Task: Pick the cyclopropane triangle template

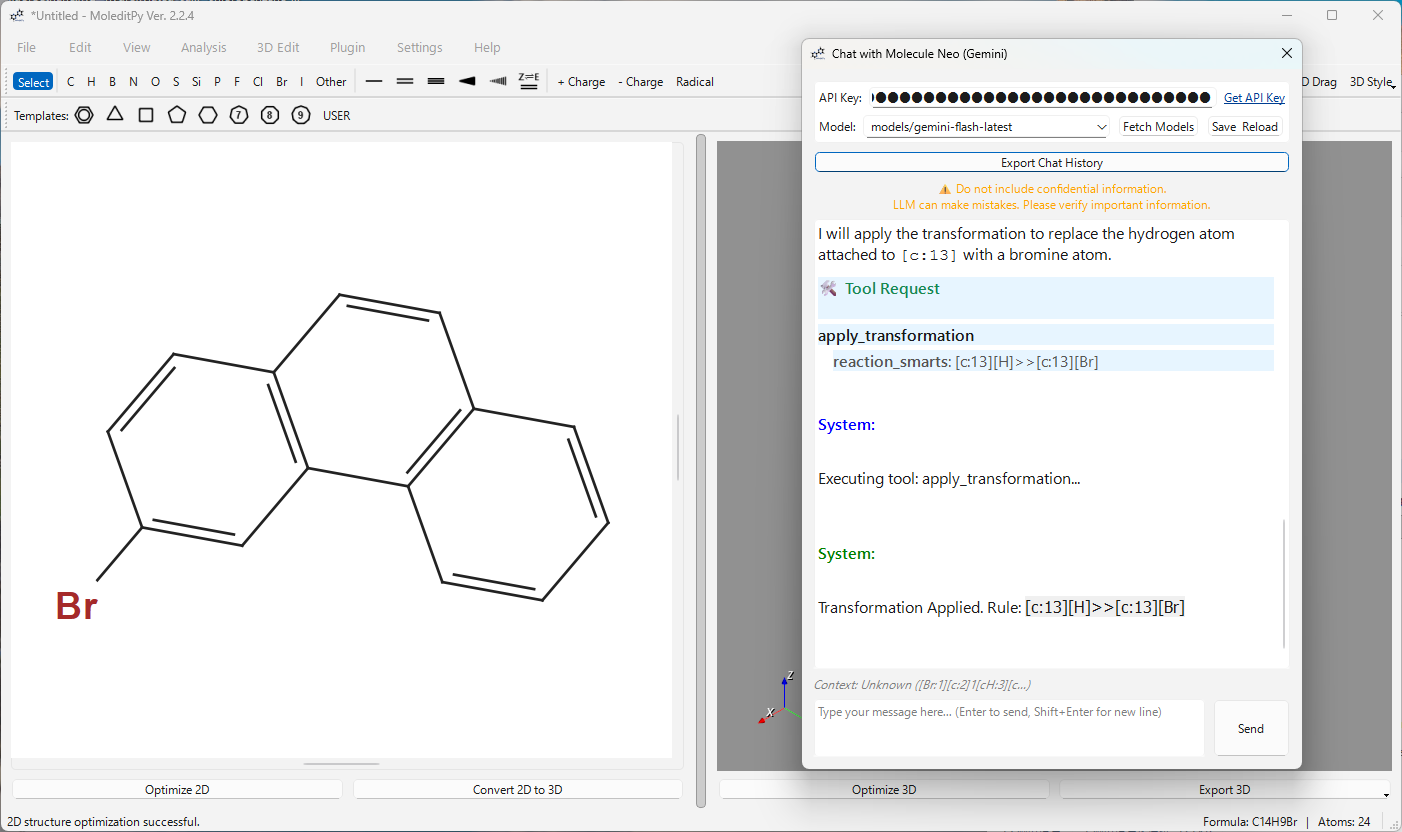Action: 115,115
